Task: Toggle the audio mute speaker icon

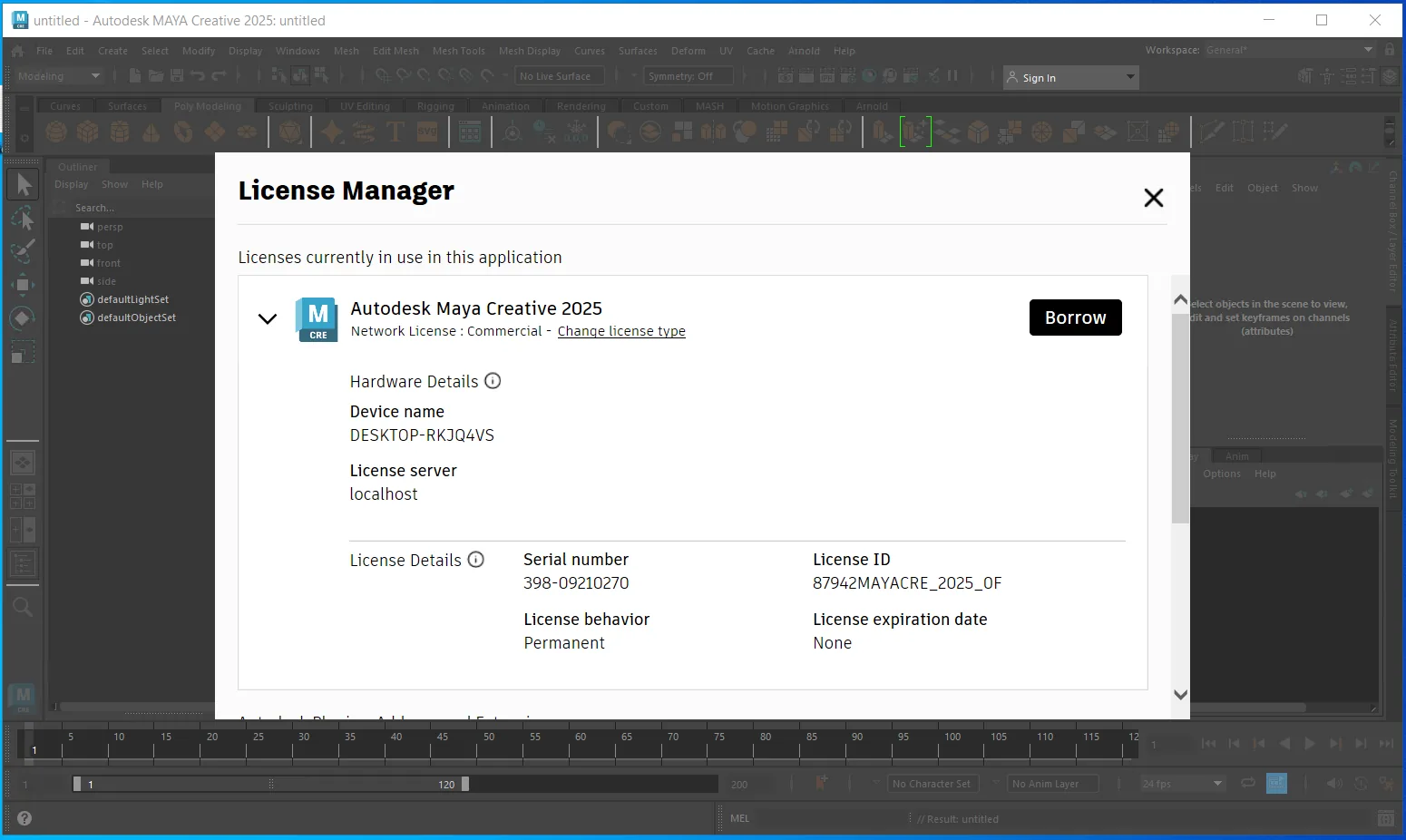Action: pos(1333,783)
